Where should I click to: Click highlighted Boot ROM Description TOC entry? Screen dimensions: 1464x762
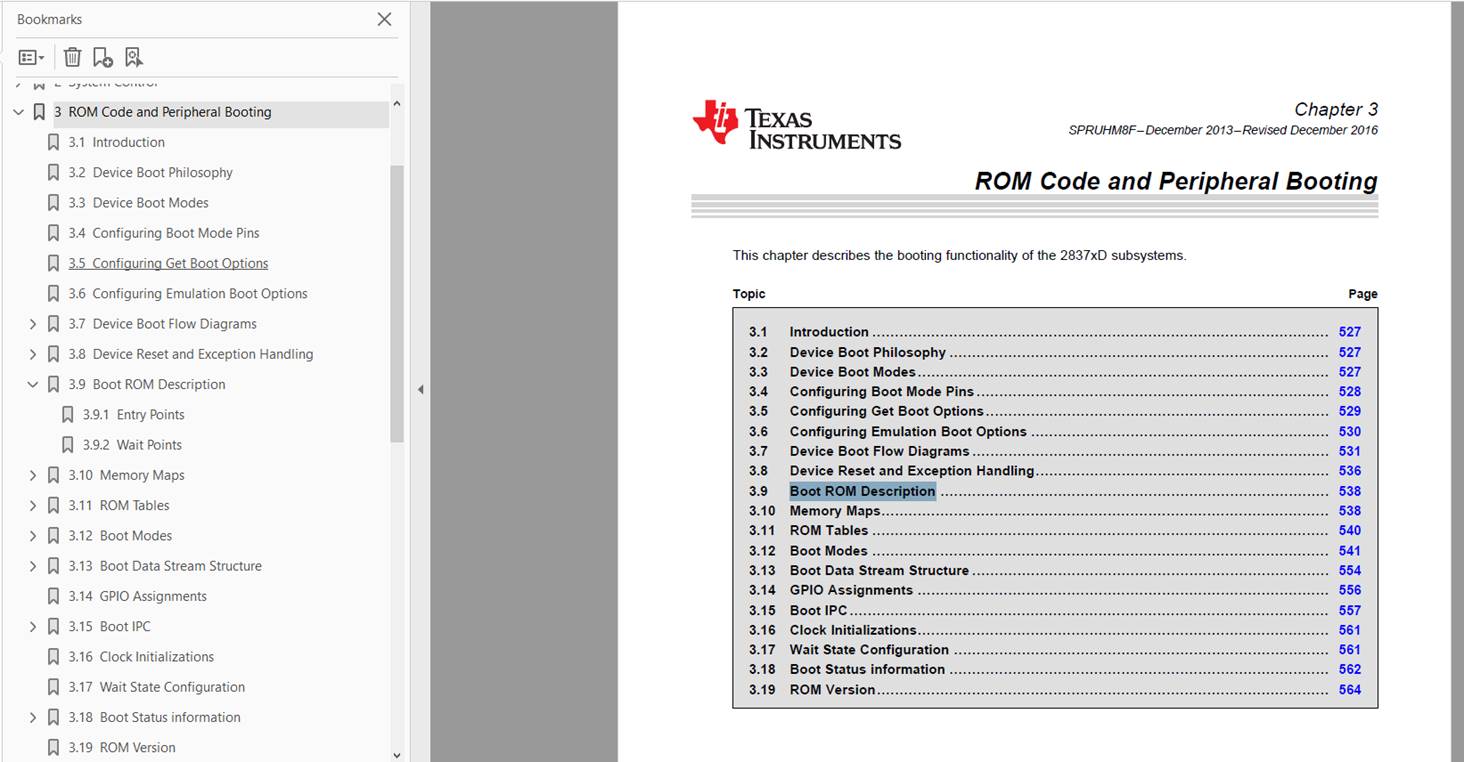click(x=862, y=491)
